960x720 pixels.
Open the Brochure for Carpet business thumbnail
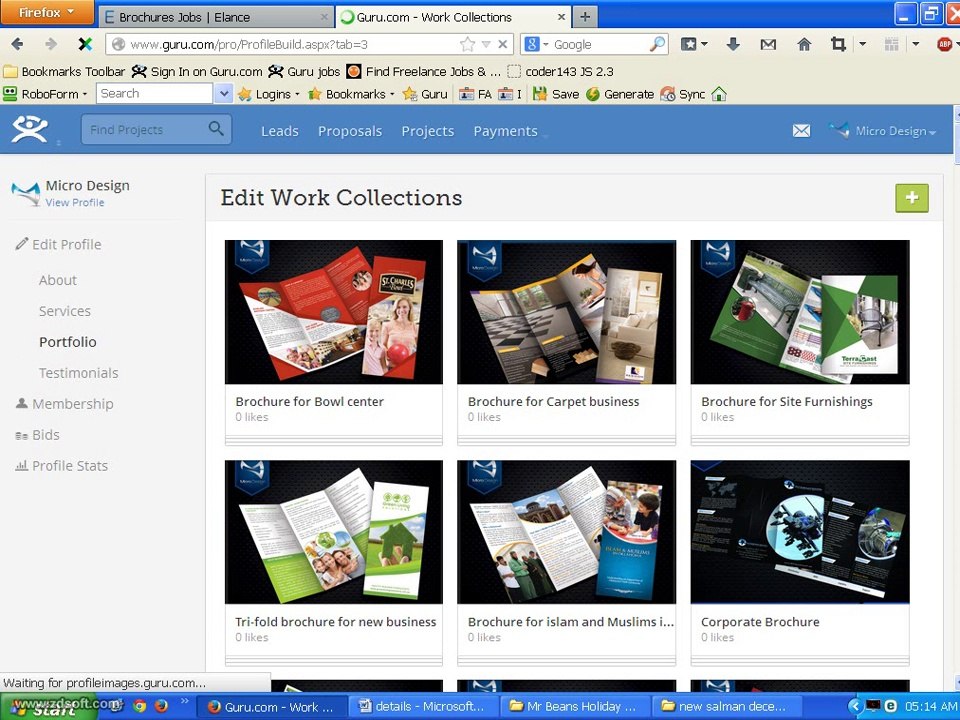click(x=566, y=312)
